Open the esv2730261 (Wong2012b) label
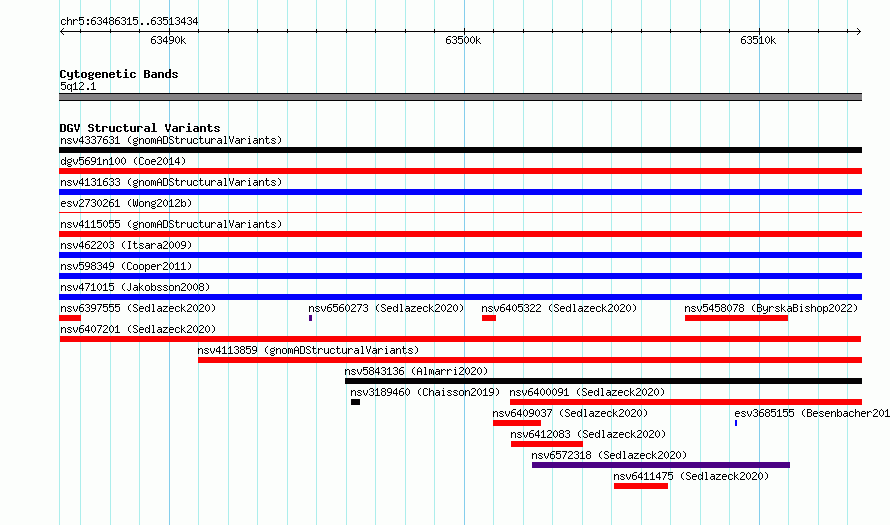Viewport: 890px width, 525px height. coord(126,203)
